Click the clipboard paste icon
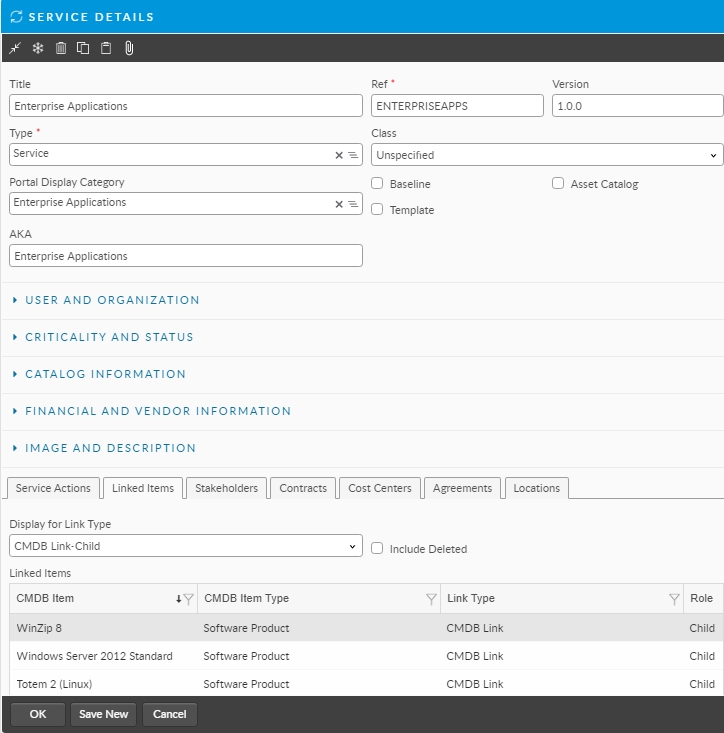Viewport: 724px width, 733px height. click(106, 48)
